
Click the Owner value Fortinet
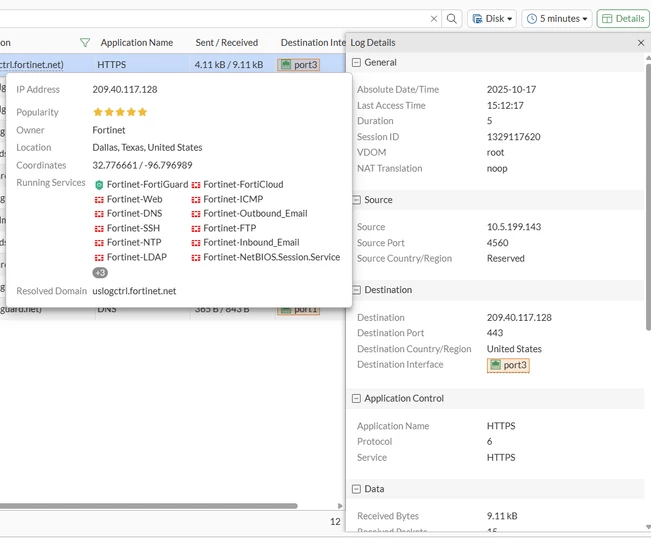(x=109, y=130)
